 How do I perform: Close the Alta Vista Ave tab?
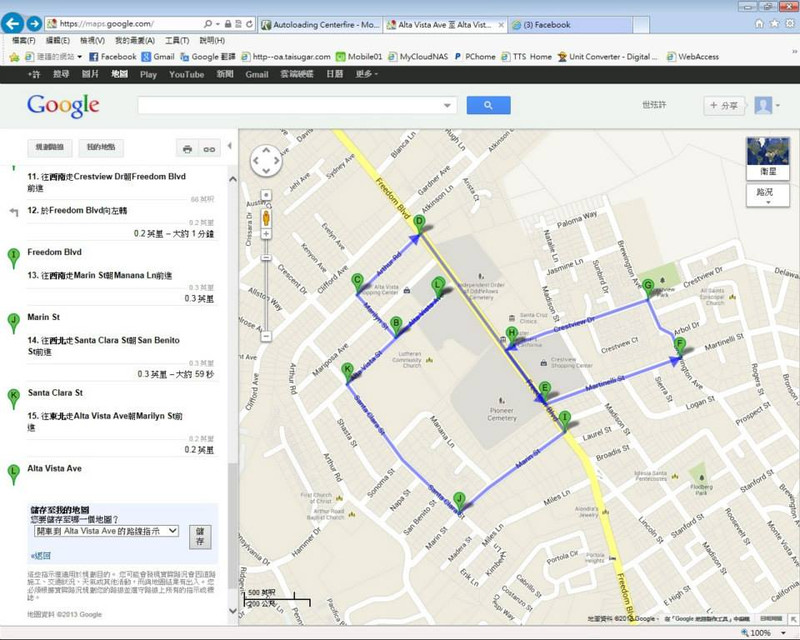tap(501, 24)
